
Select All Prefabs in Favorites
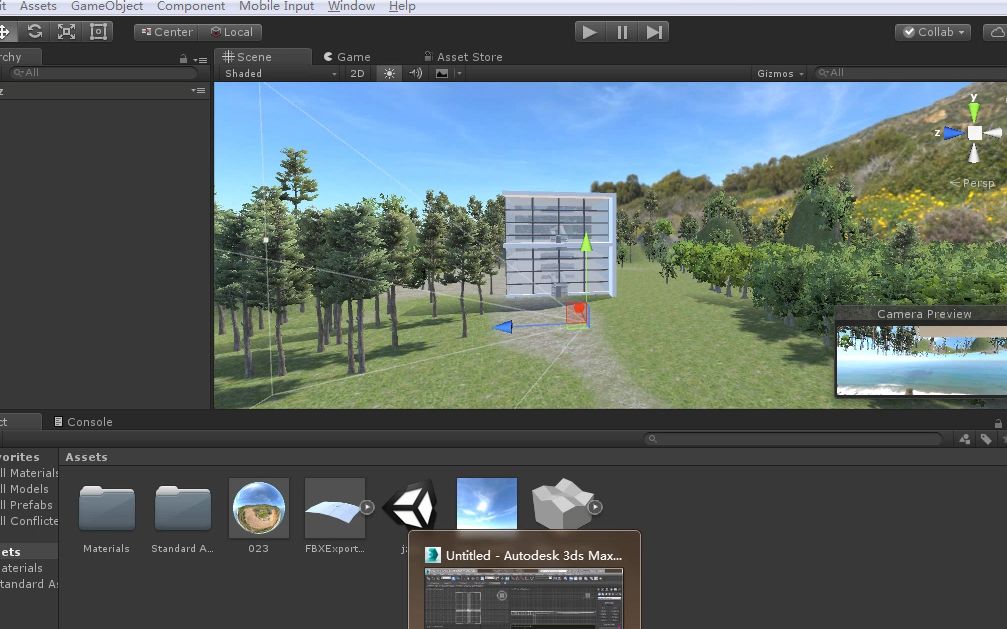point(24,505)
